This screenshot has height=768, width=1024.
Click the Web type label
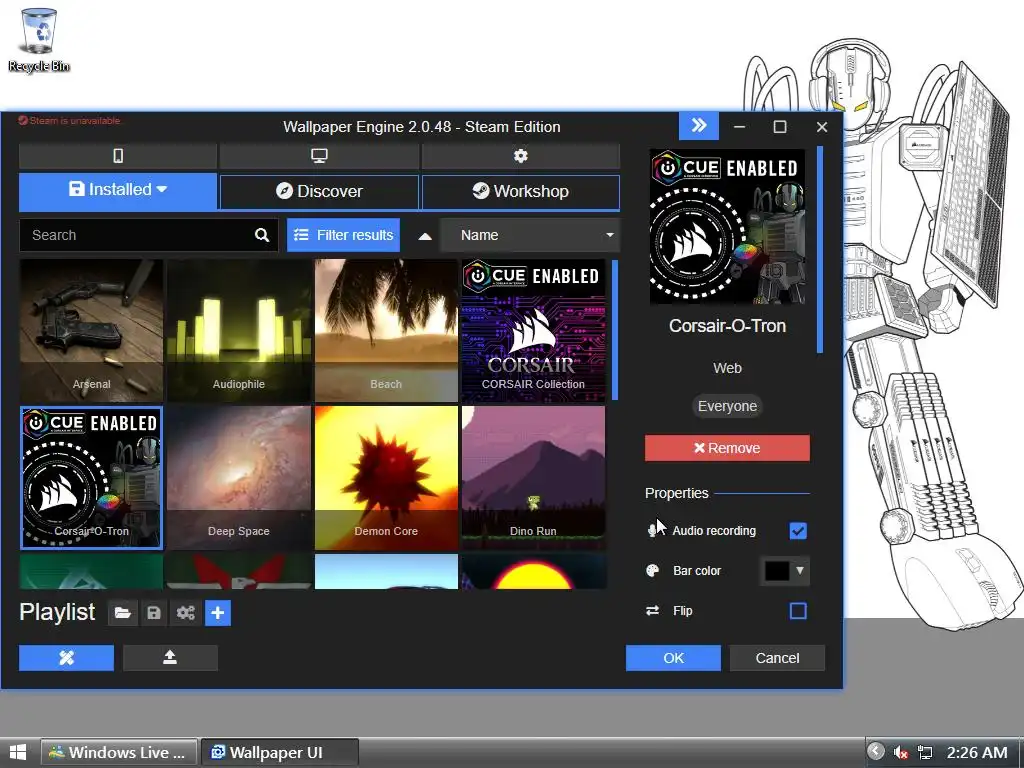pos(727,368)
